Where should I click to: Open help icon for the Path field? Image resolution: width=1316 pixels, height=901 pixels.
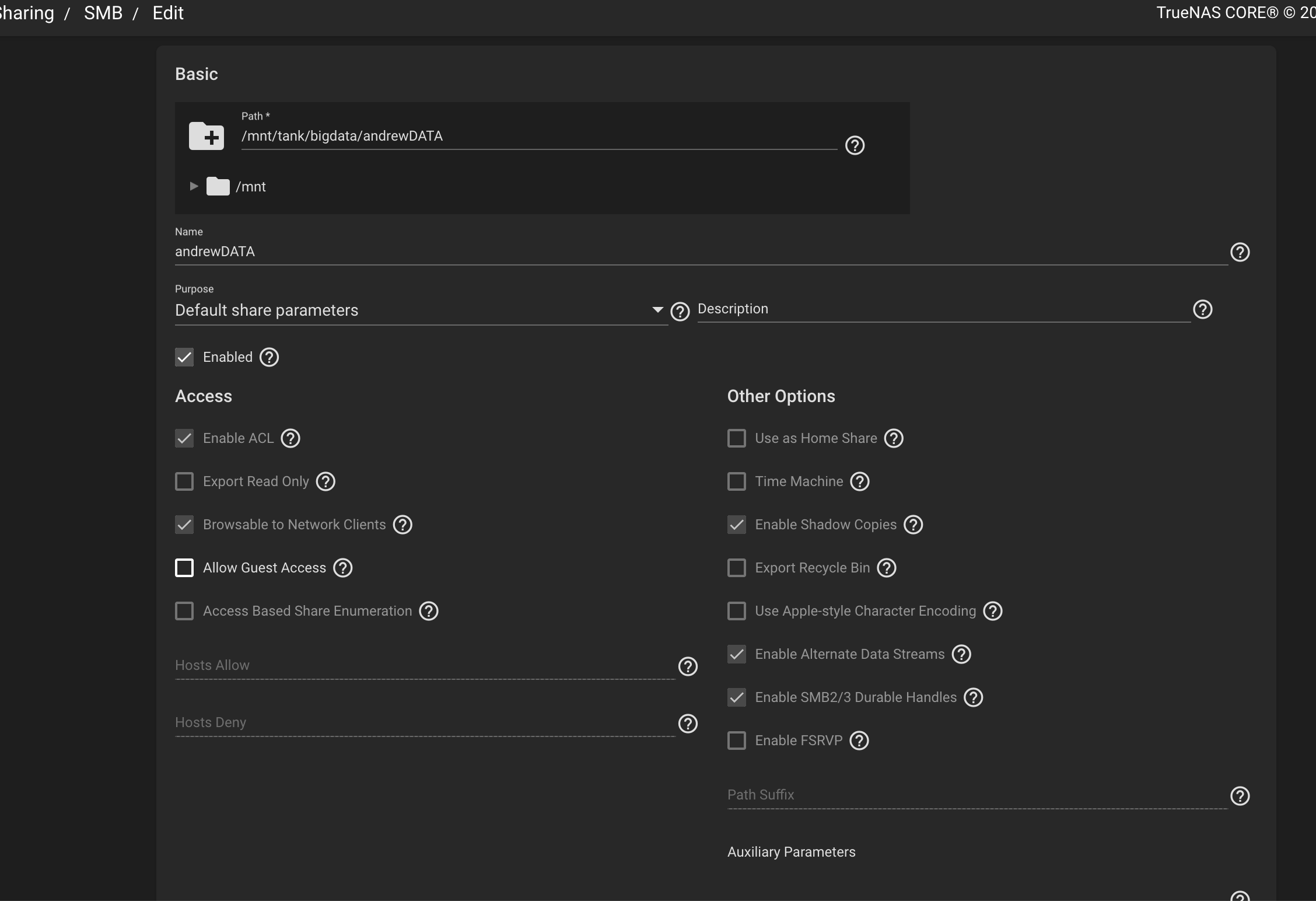click(855, 145)
